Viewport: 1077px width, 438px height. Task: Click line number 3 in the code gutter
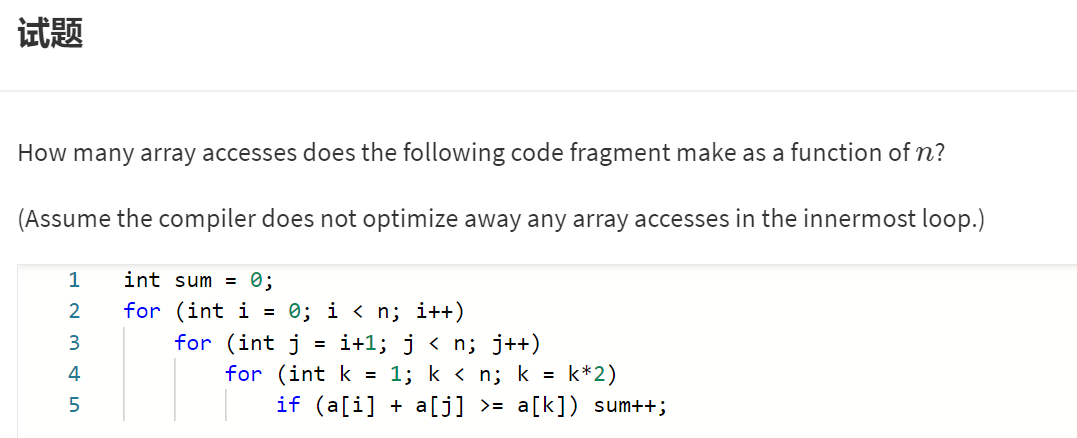coord(74,343)
